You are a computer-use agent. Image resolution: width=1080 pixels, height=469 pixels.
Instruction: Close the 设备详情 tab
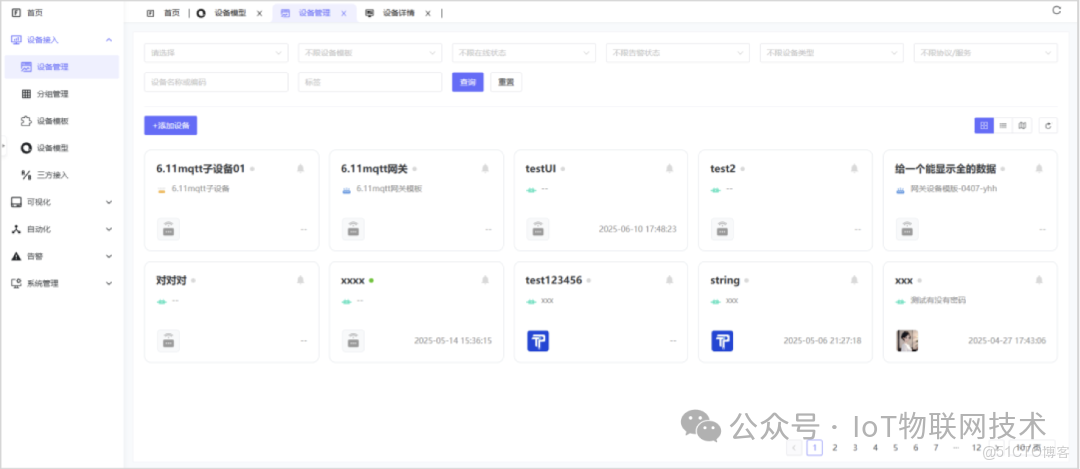pos(428,13)
